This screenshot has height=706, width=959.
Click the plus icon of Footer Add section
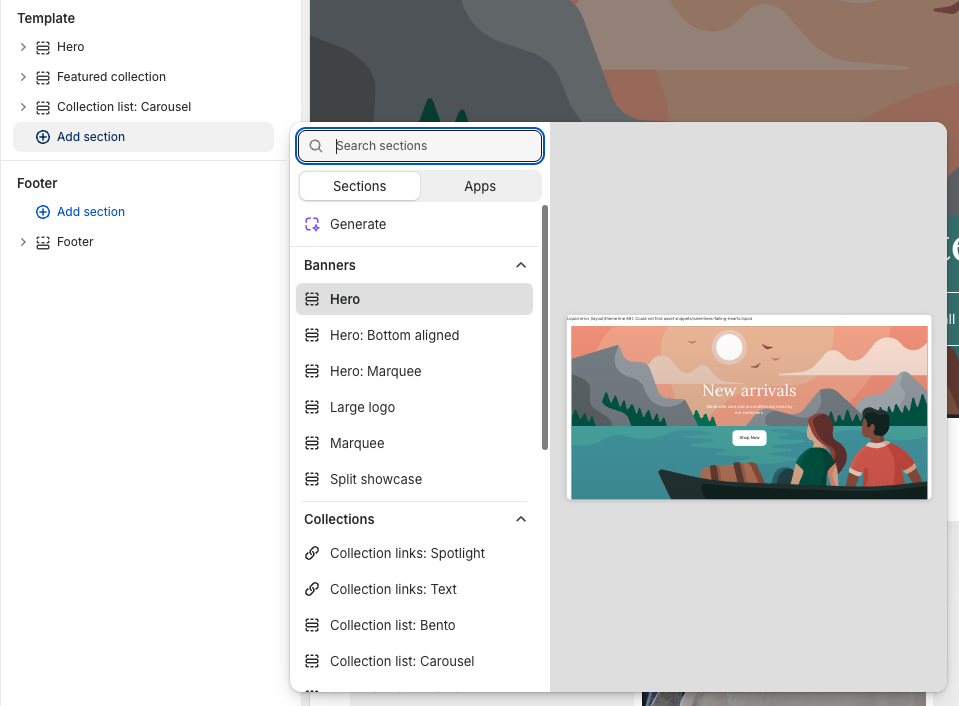click(43, 212)
